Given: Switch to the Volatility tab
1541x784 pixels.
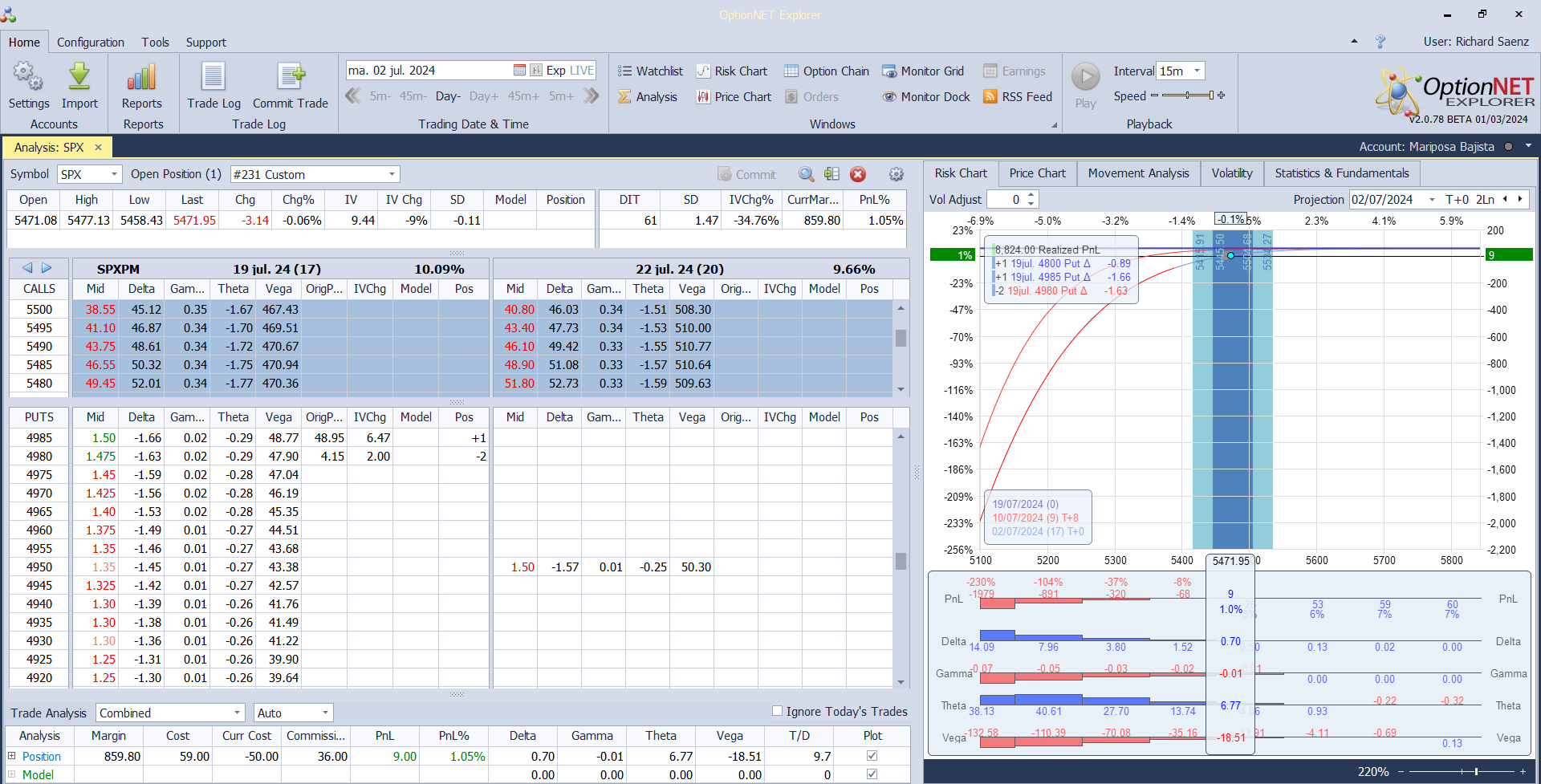Looking at the screenshot, I should pos(1232,173).
